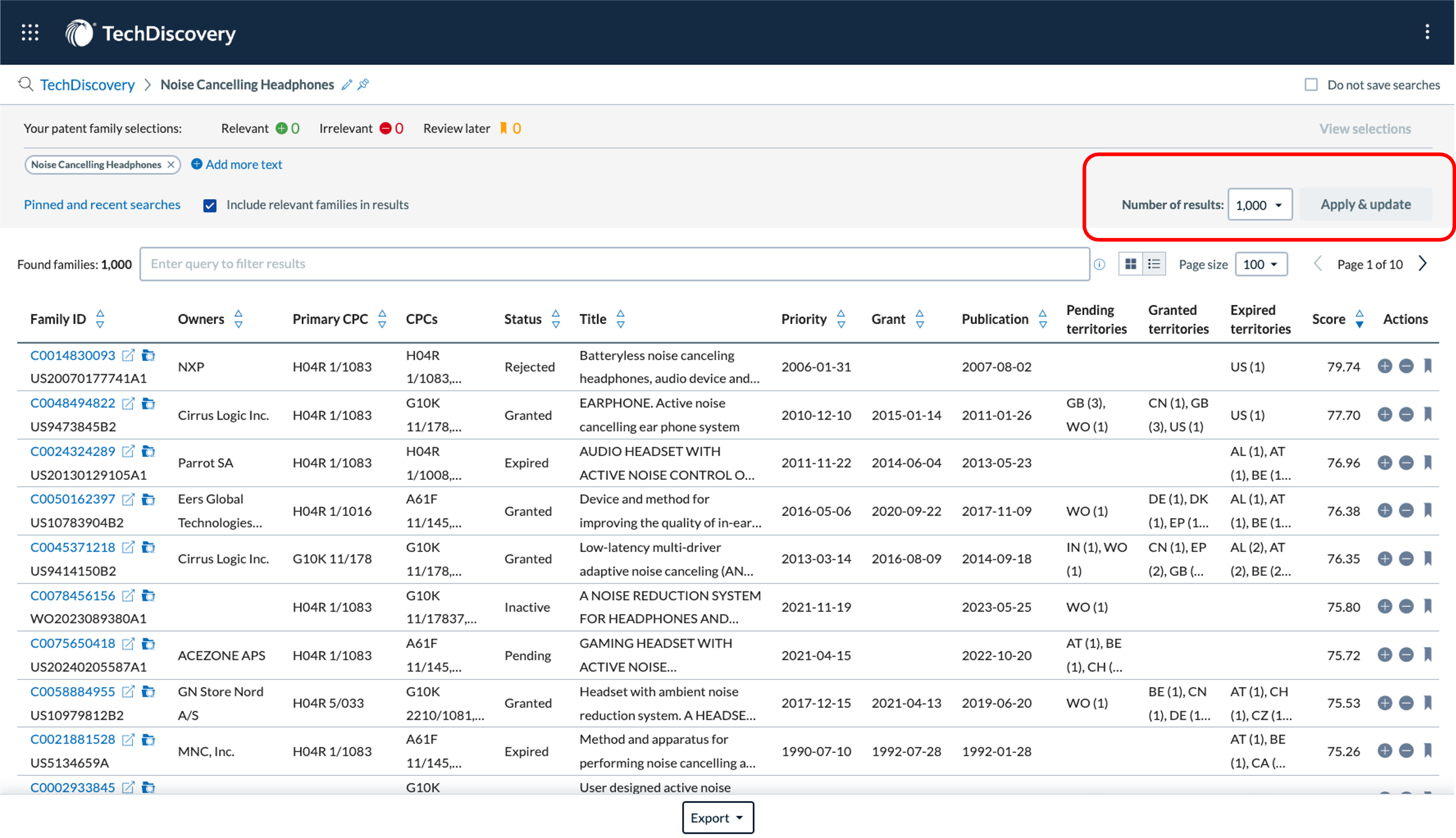Sort by Score column
The height and width of the screenshot is (838, 1456).
point(1359,319)
